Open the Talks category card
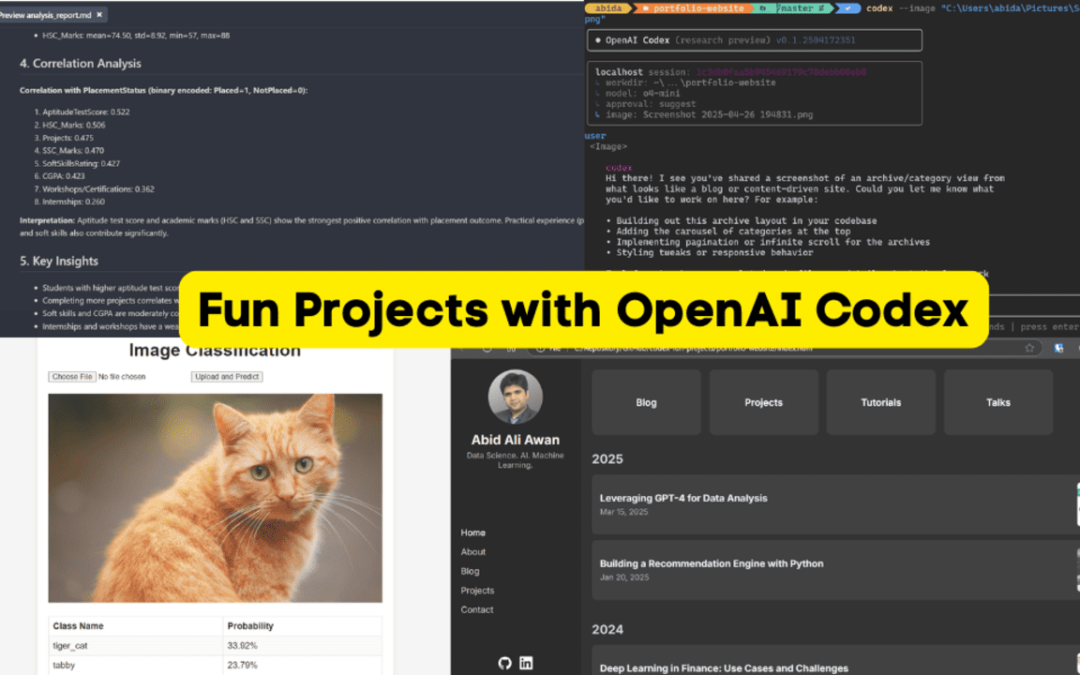 [998, 402]
